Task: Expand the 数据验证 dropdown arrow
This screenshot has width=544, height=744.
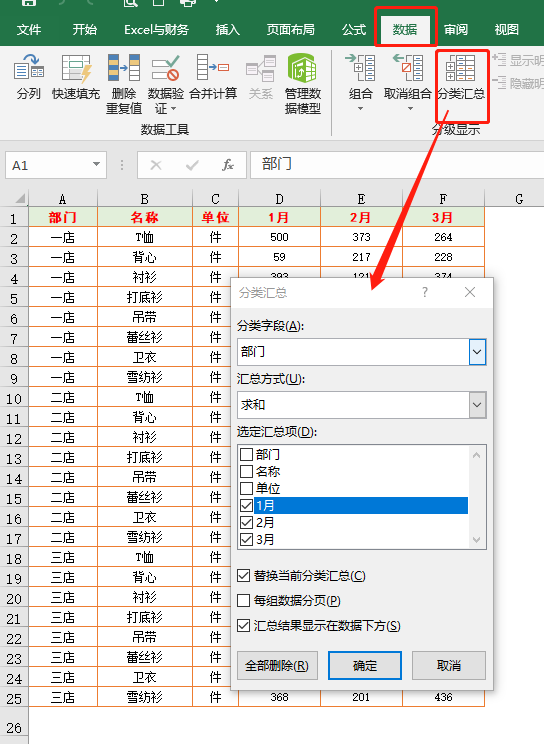Action: pos(173,109)
